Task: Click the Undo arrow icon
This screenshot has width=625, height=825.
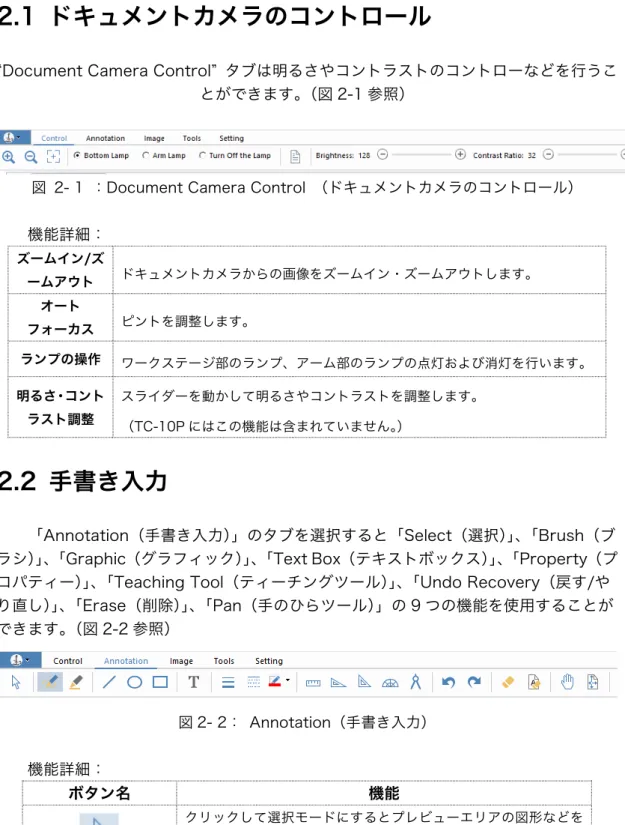Action: click(448, 682)
